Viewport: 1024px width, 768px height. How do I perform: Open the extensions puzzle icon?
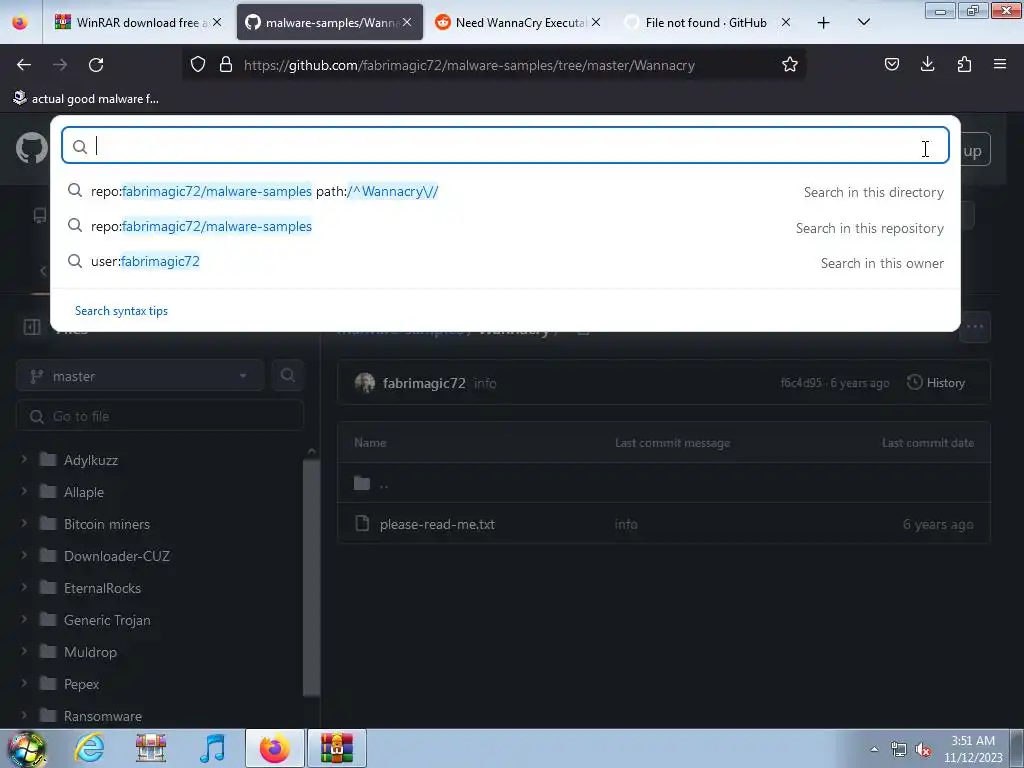[x=964, y=65]
